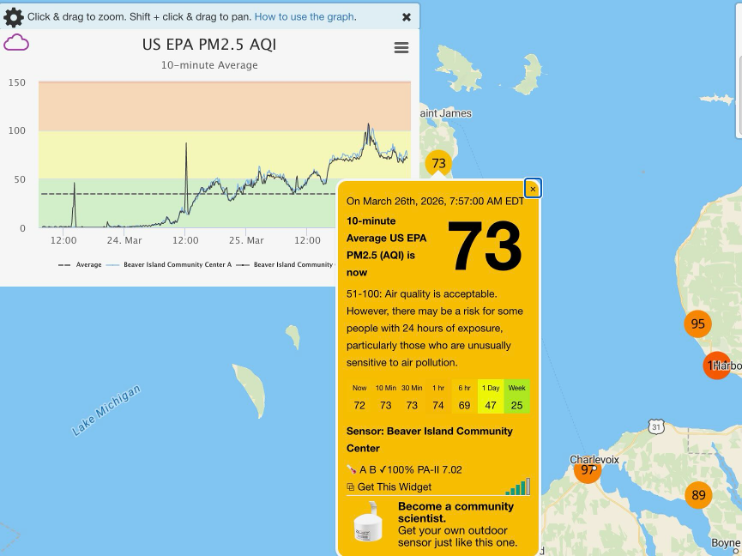
Task: Open the chart hamburger menu
Action: click(x=401, y=48)
